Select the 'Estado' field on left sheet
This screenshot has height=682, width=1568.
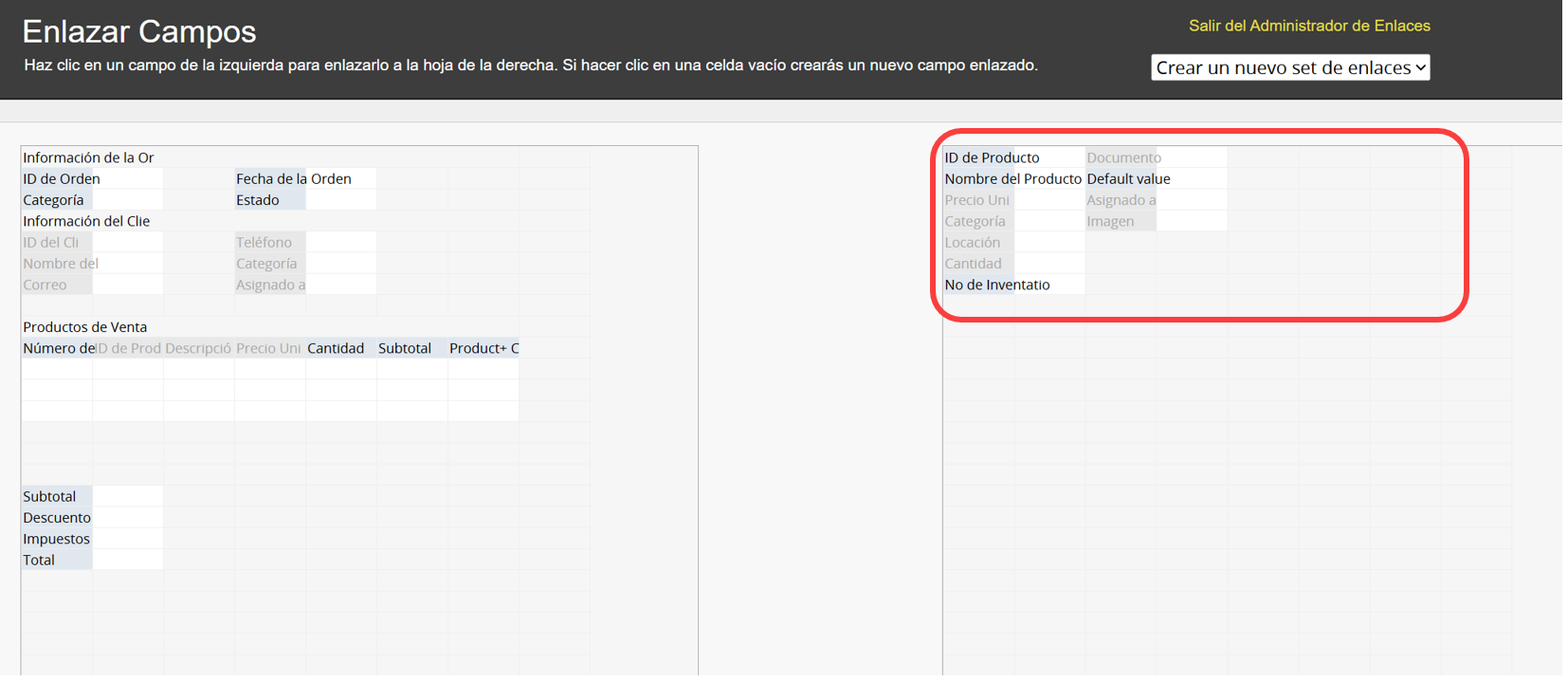(258, 200)
